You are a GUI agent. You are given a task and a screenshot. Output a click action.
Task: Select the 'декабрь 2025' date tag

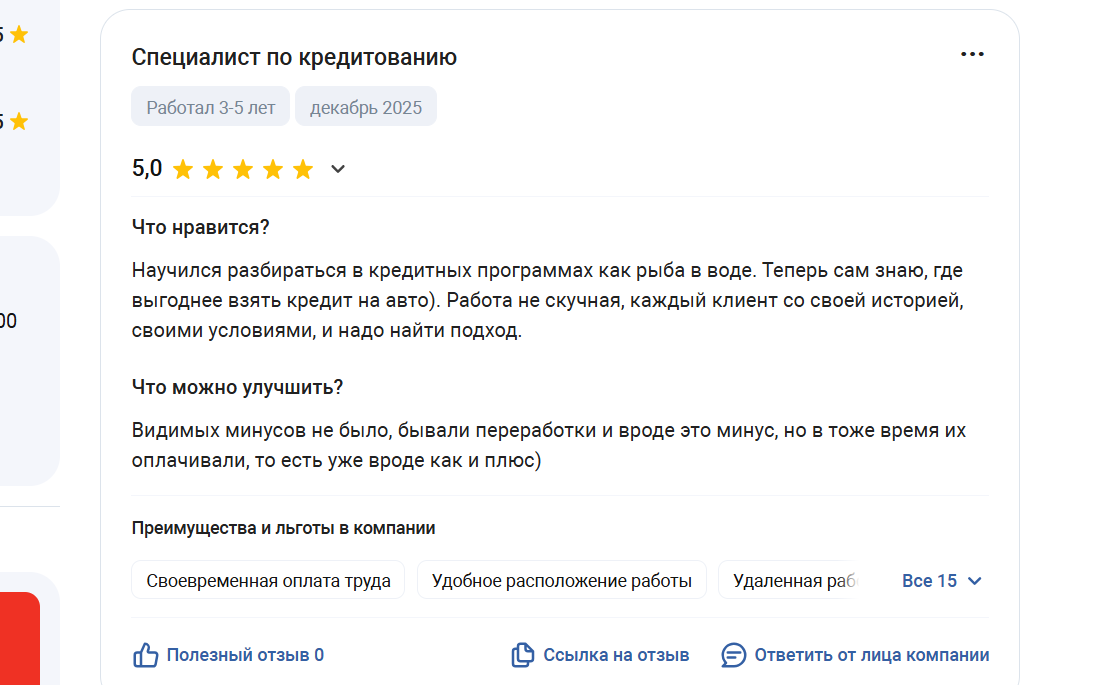pyautogui.click(x=366, y=107)
